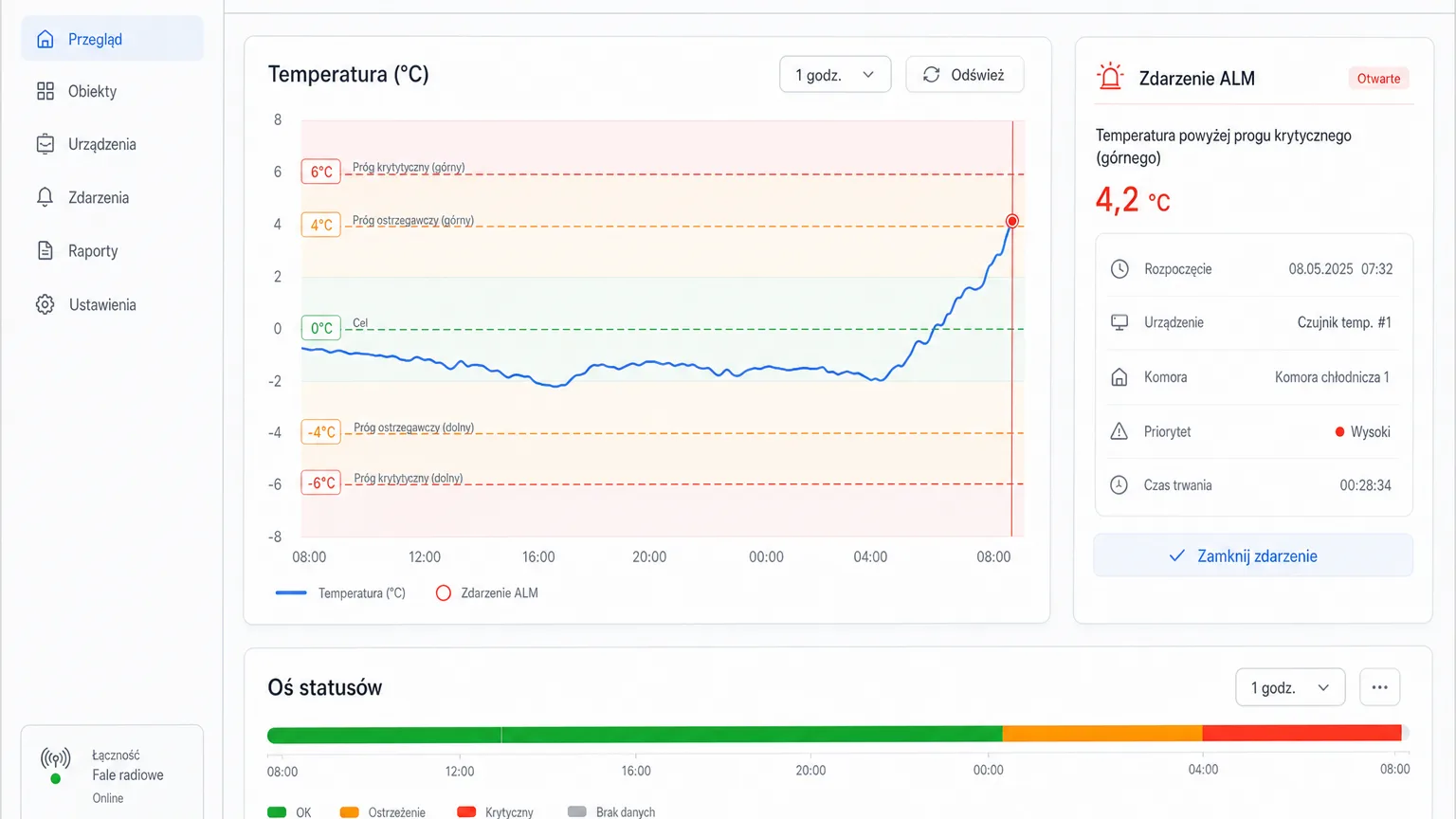The width and height of the screenshot is (1456, 819).
Task: Click the orange warning segment of status bar
Action: (1101, 734)
